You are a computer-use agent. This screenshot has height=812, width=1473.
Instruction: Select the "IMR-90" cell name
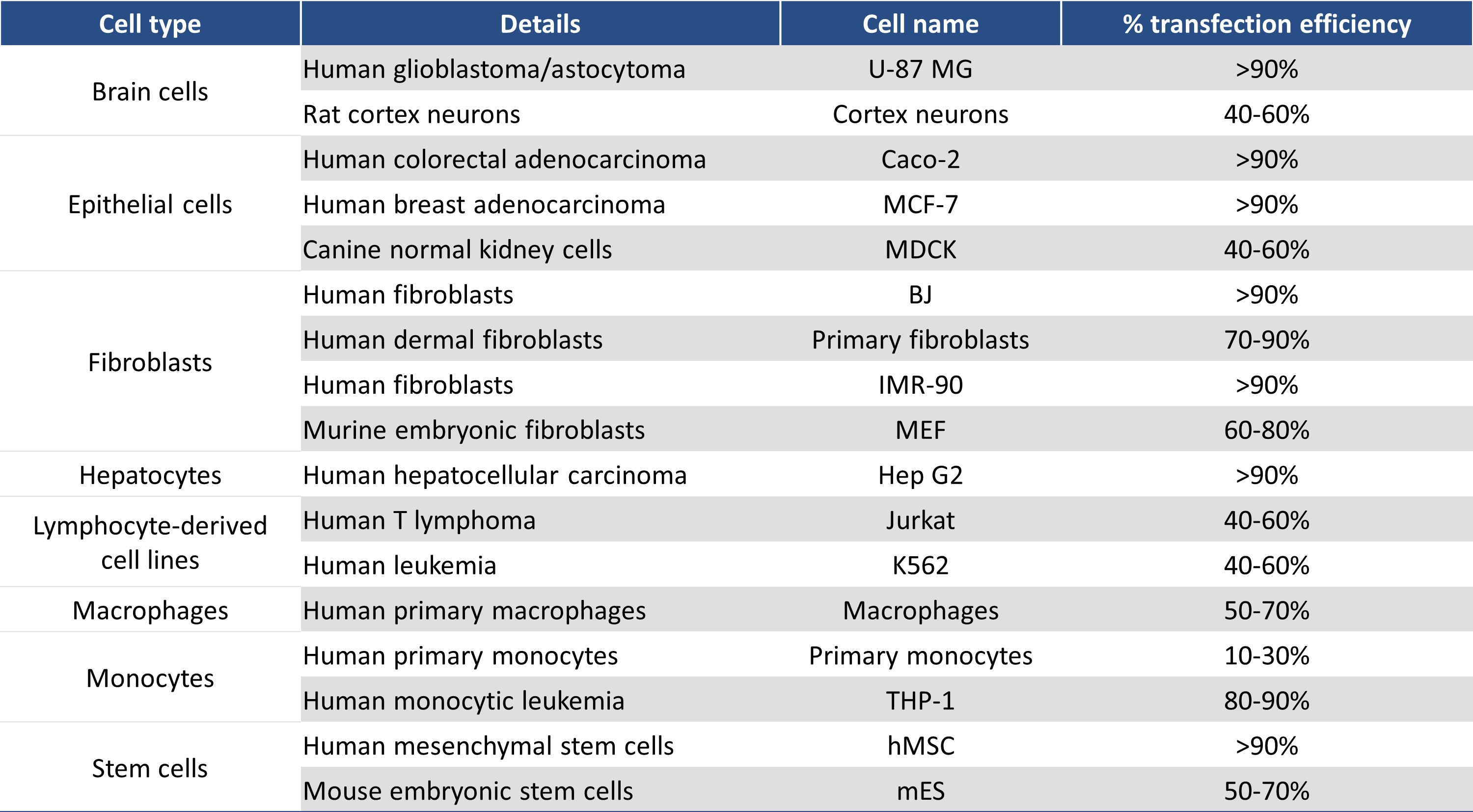pos(920,385)
